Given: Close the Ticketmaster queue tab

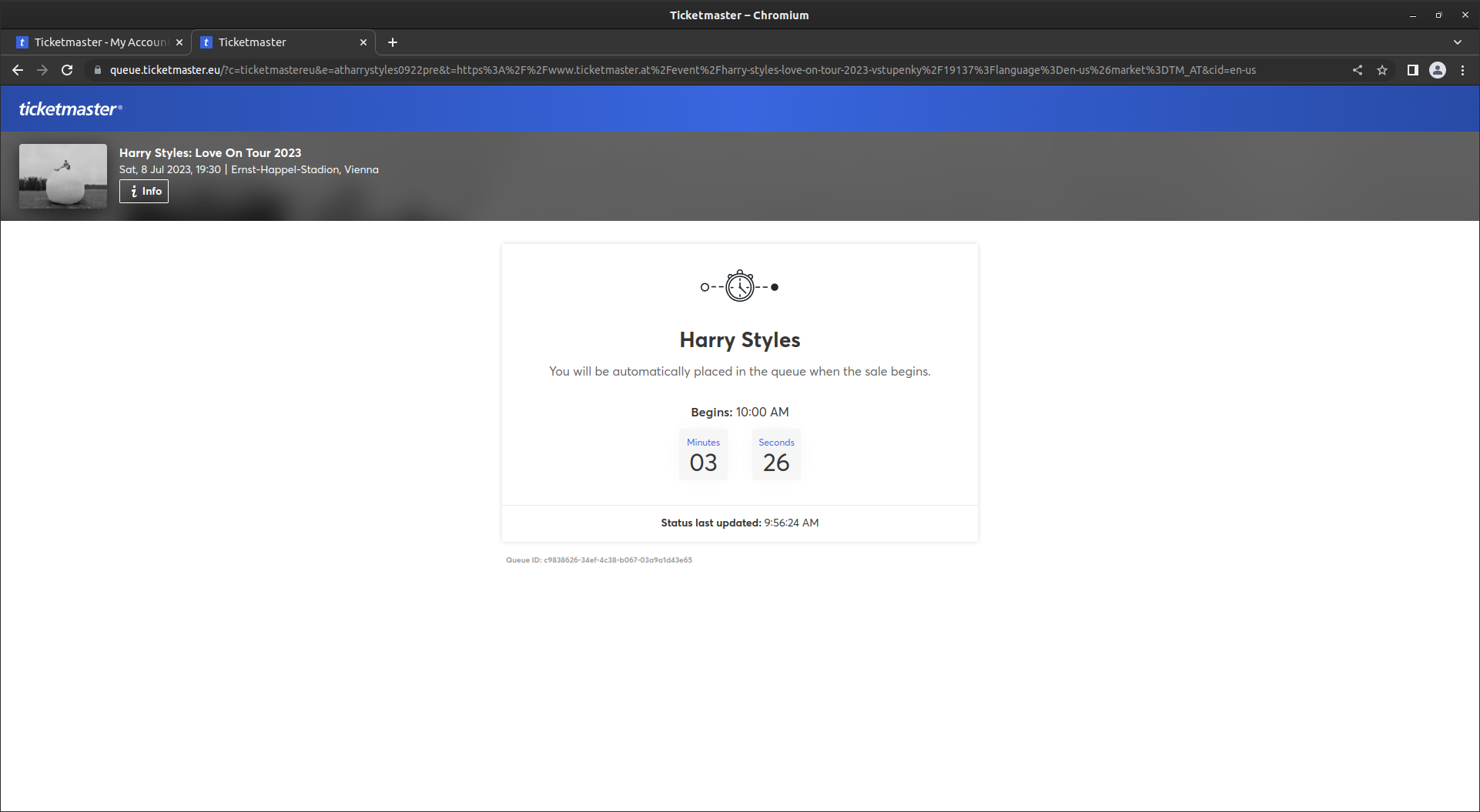Looking at the screenshot, I should tap(363, 42).
